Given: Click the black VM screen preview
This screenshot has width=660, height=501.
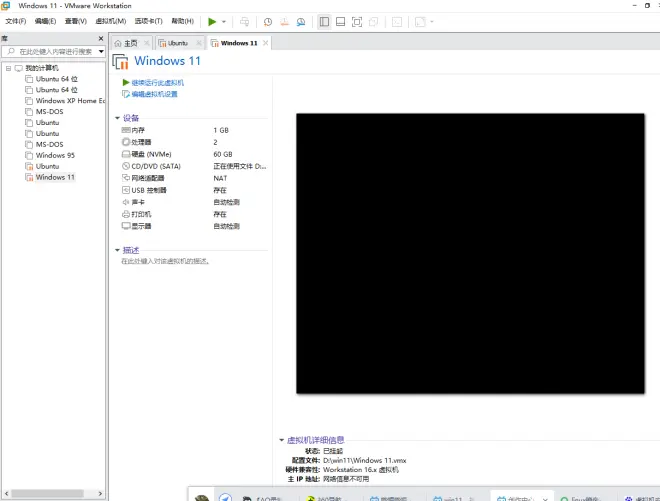Looking at the screenshot, I should pyautogui.click(x=470, y=253).
